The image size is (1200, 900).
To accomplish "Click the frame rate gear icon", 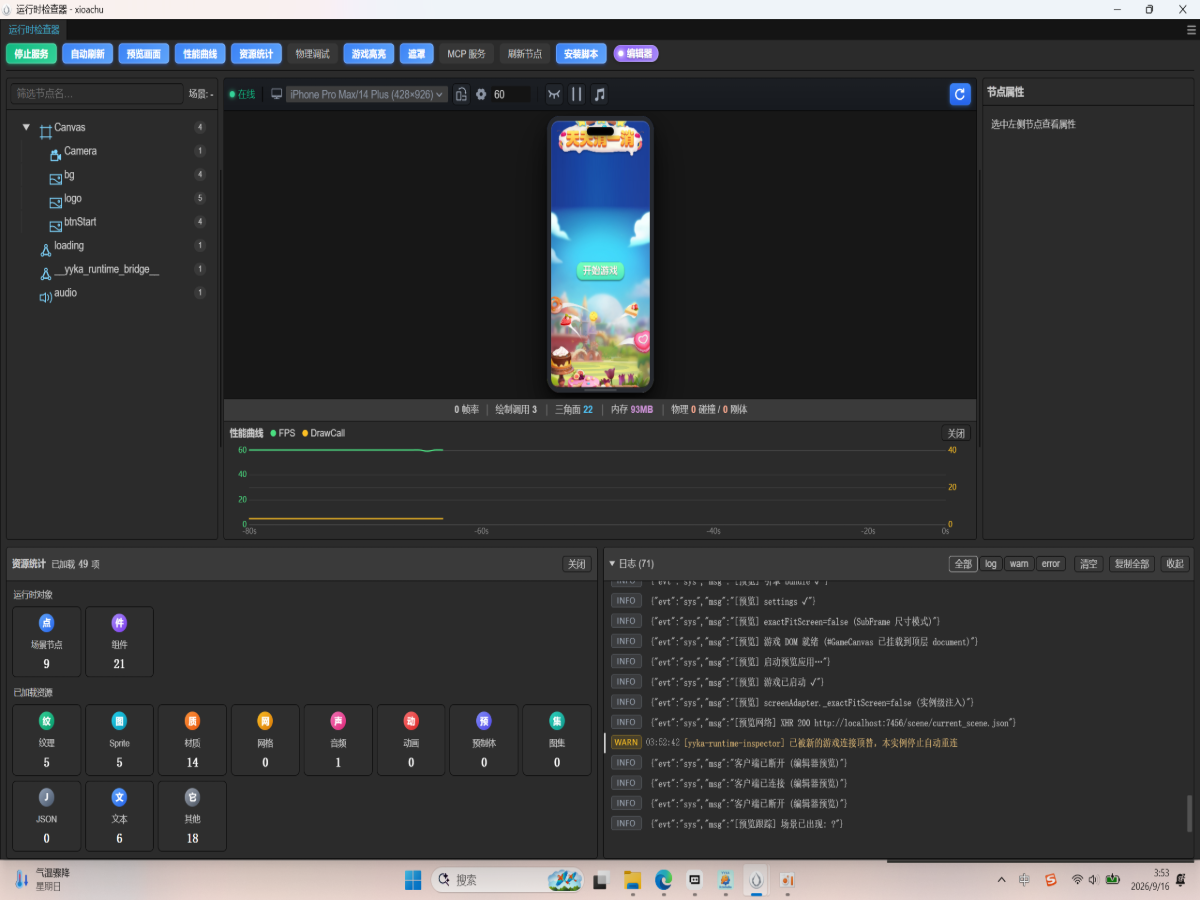I will coord(481,94).
